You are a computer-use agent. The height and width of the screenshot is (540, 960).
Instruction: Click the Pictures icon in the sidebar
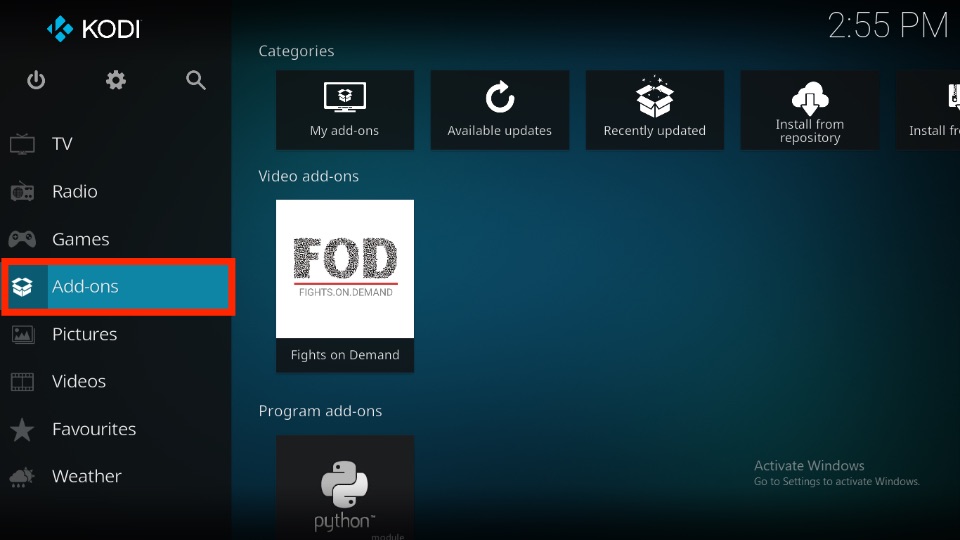[x=22, y=334]
